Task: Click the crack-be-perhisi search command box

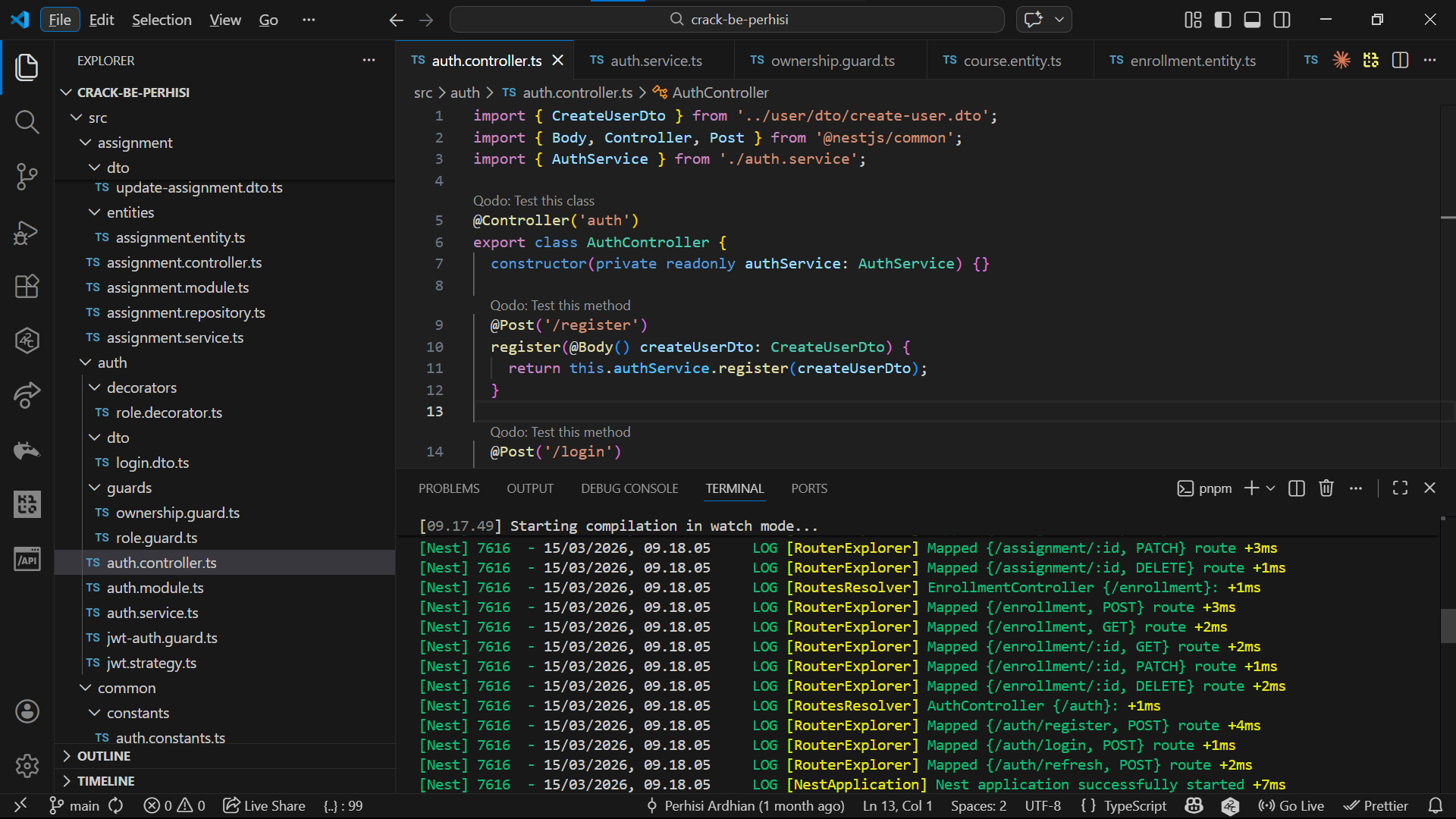Action: [x=726, y=20]
